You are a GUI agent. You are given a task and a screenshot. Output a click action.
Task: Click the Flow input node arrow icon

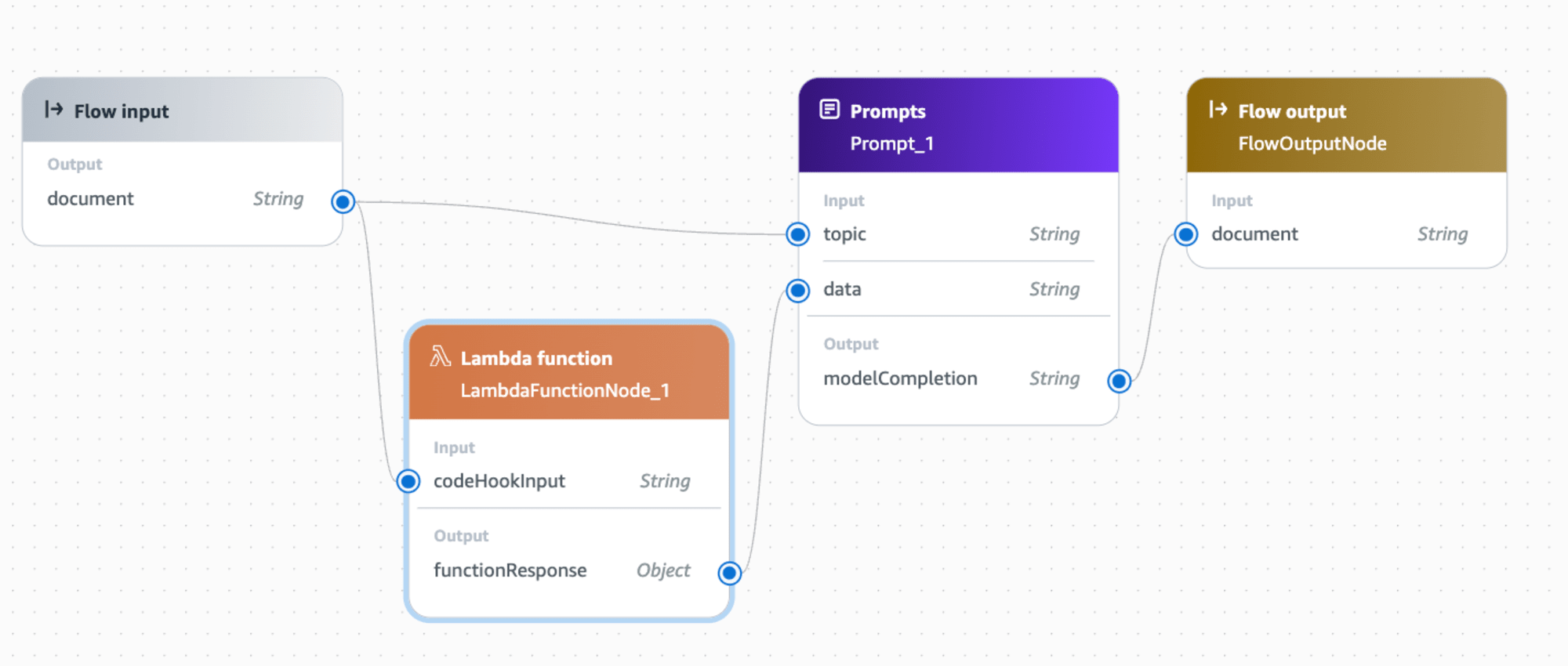point(53,109)
